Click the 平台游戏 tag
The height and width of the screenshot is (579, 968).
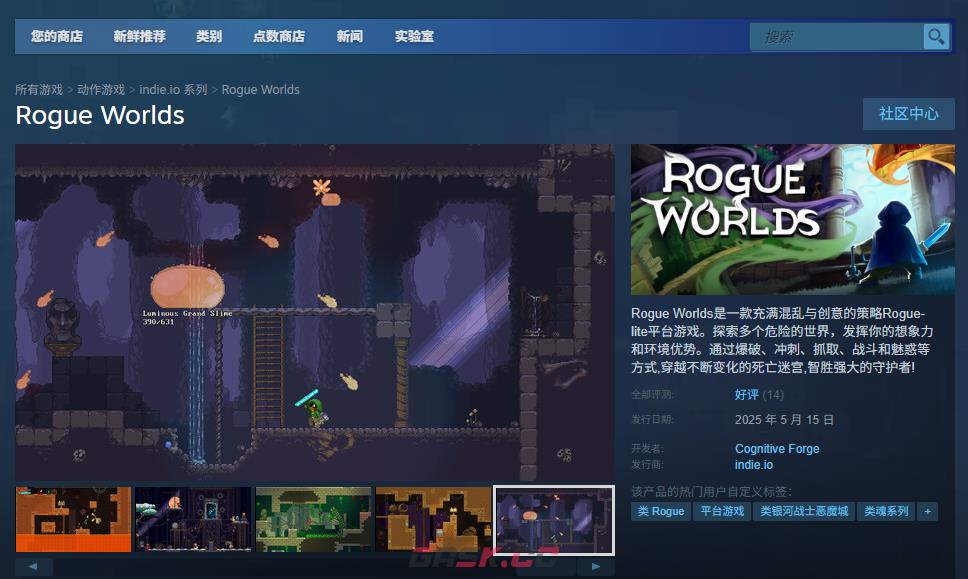pos(722,511)
